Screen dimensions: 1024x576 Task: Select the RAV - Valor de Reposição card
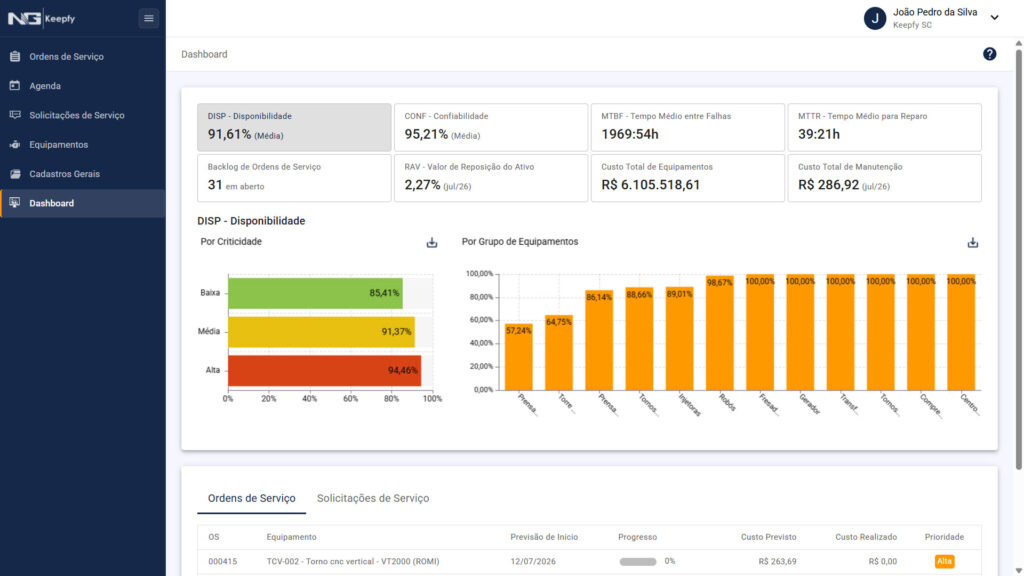[490, 178]
